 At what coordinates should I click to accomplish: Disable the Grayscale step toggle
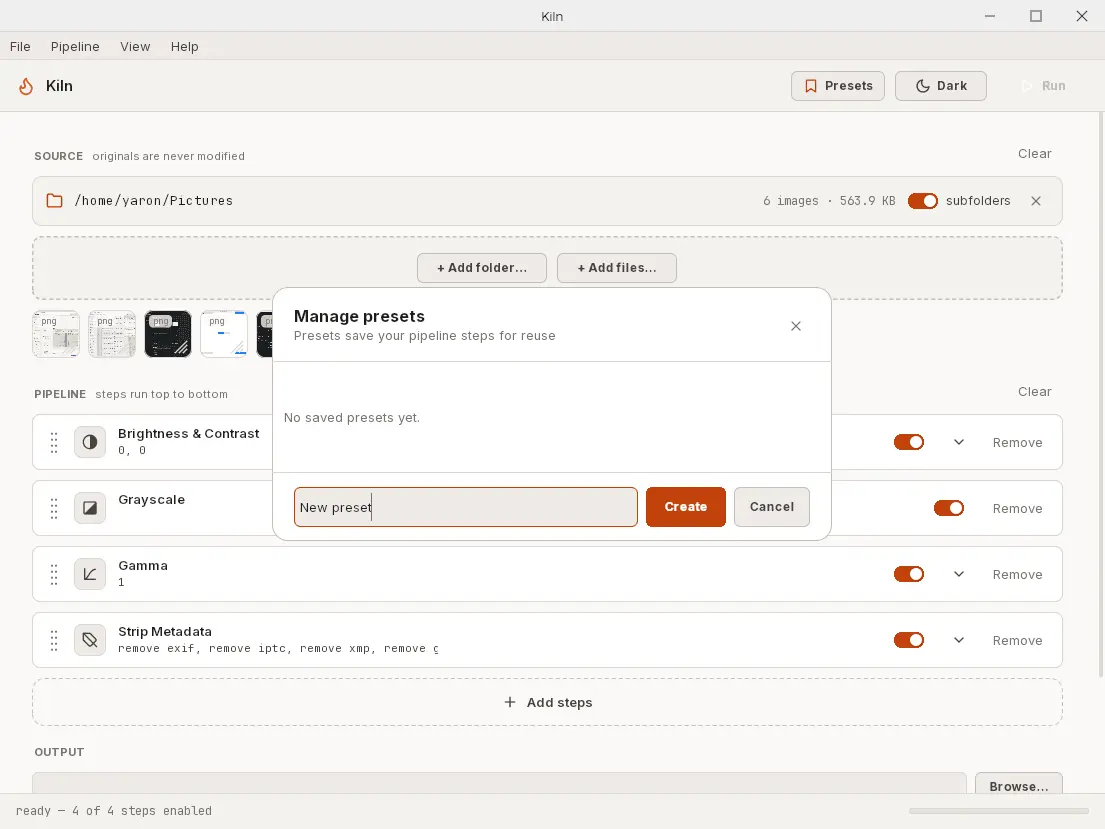[949, 508]
